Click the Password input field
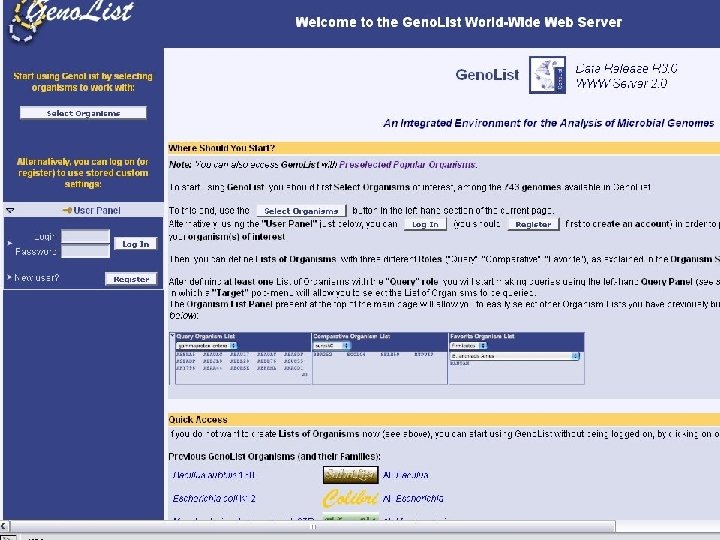 point(85,251)
